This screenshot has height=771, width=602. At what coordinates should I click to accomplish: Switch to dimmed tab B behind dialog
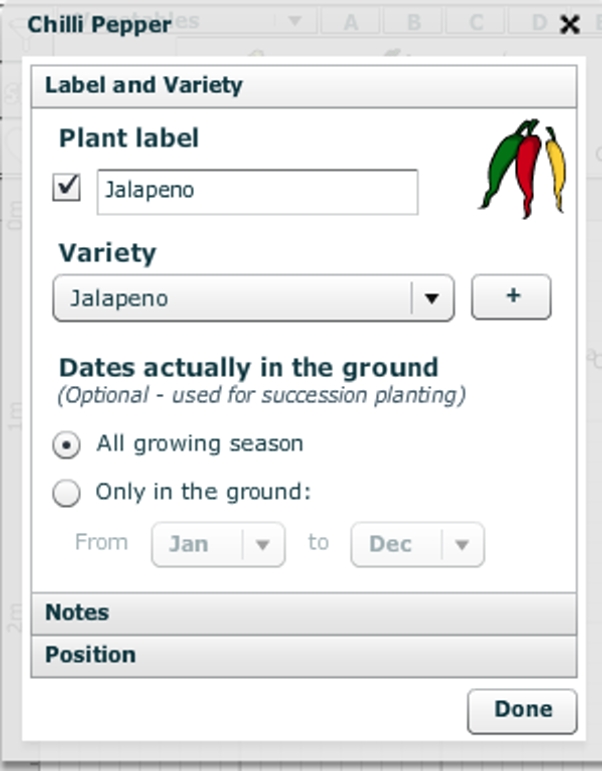[x=414, y=22]
